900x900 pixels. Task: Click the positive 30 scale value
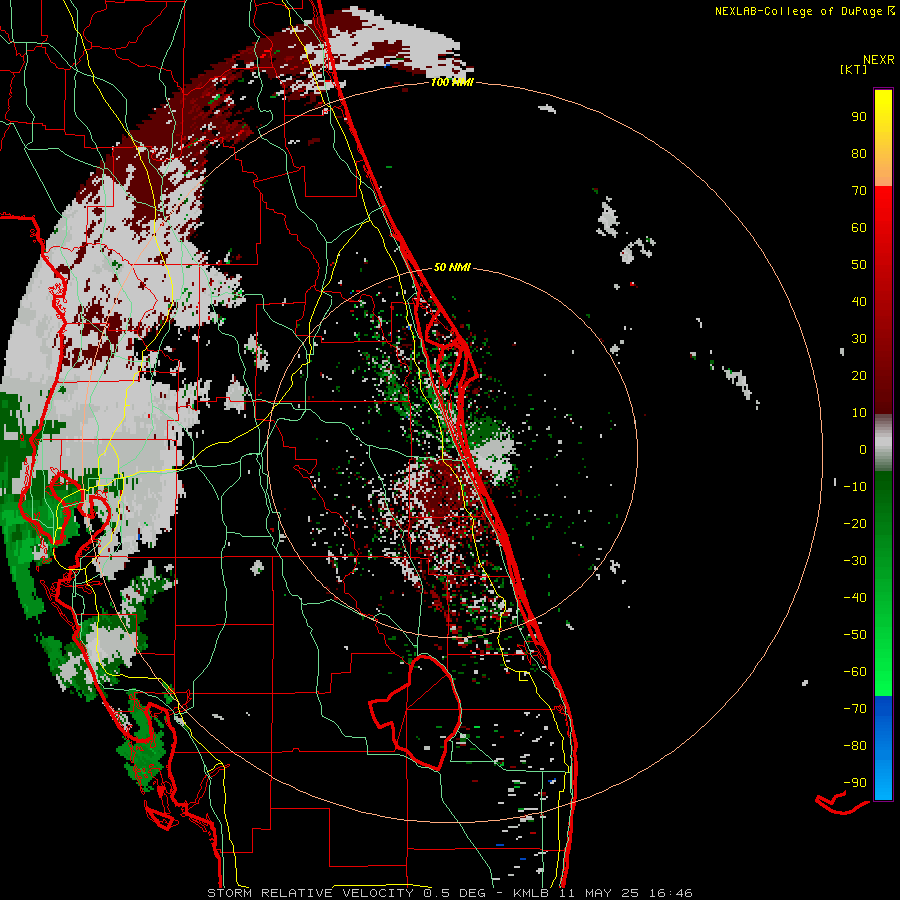[859, 339]
